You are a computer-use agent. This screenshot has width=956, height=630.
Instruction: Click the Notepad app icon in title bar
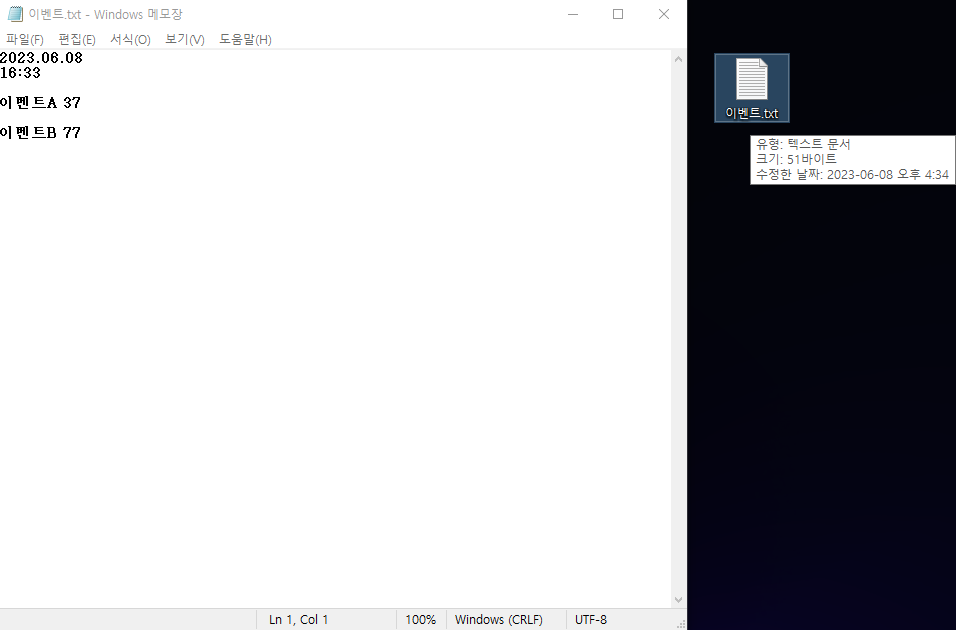click(15, 14)
